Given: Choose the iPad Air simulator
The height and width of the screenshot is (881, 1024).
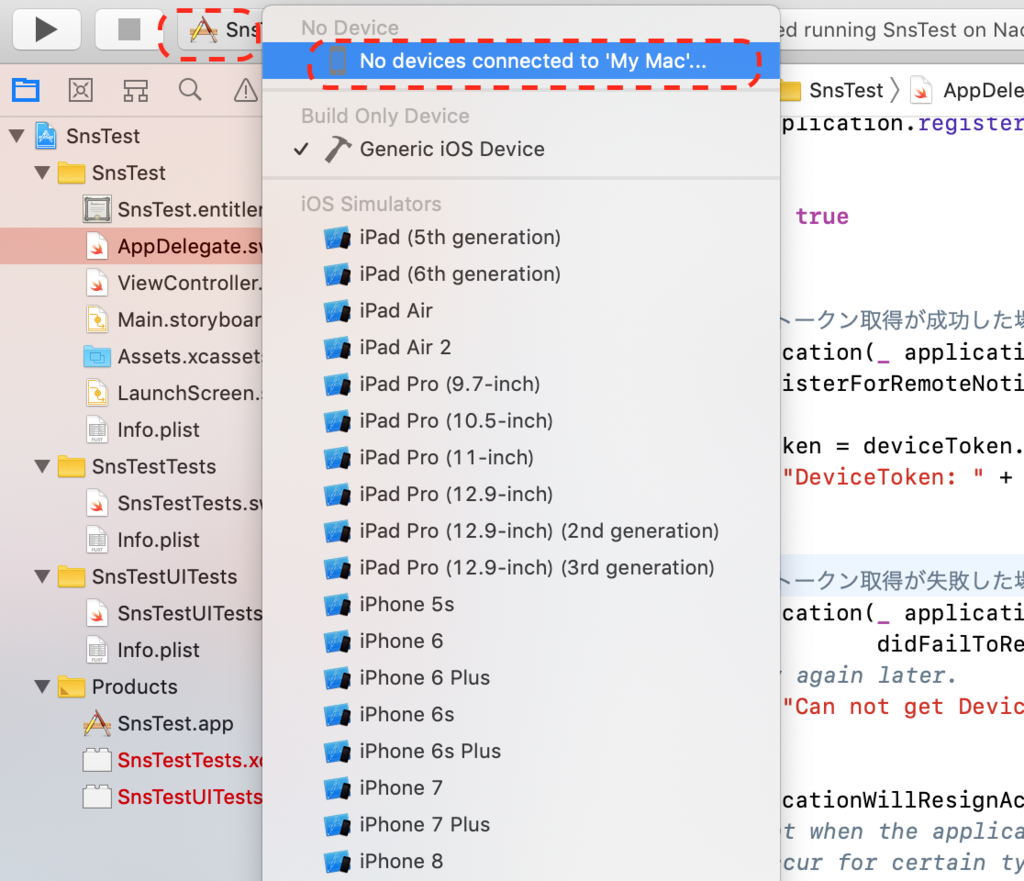Looking at the screenshot, I should coord(521,310).
